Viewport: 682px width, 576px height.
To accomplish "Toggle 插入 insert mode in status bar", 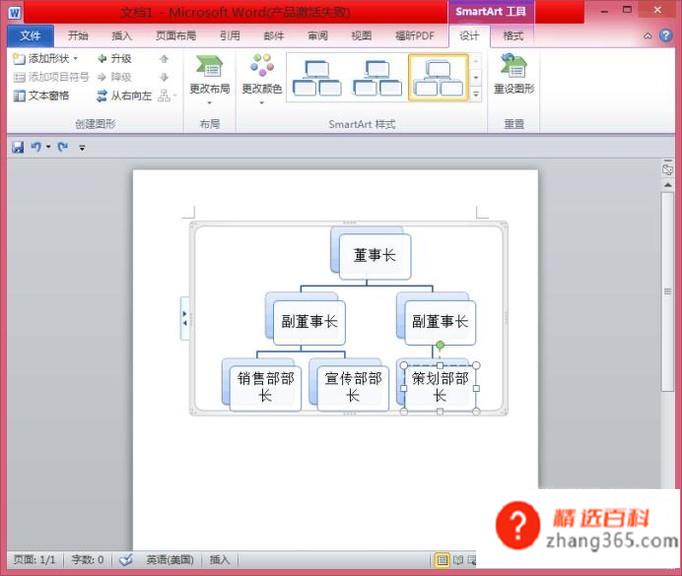I will (219, 559).
